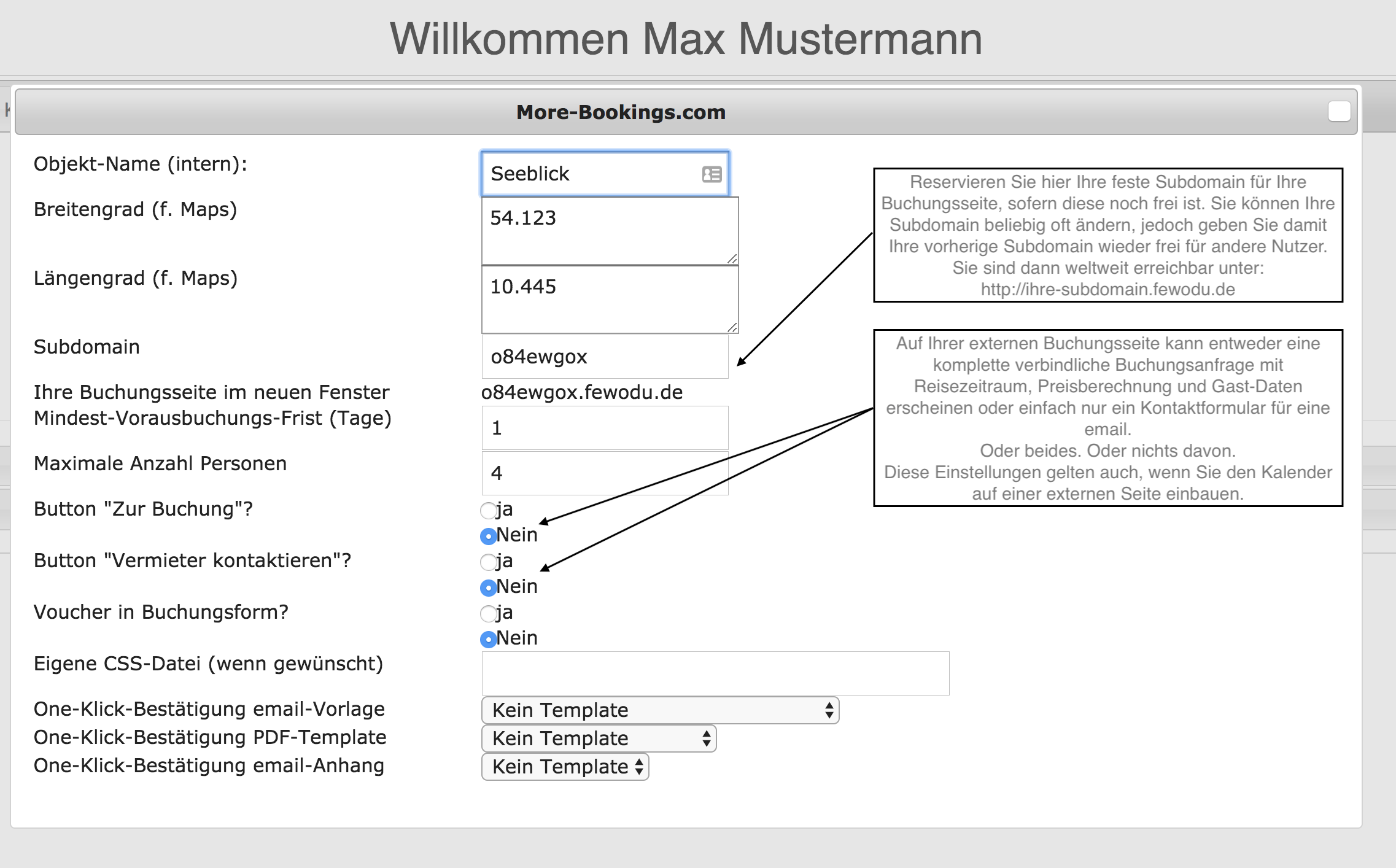Open the One-Klick-Bestätigung email-Anhang dropdown
The width and height of the screenshot is (1396, 868).
click(x=565, y=767)
